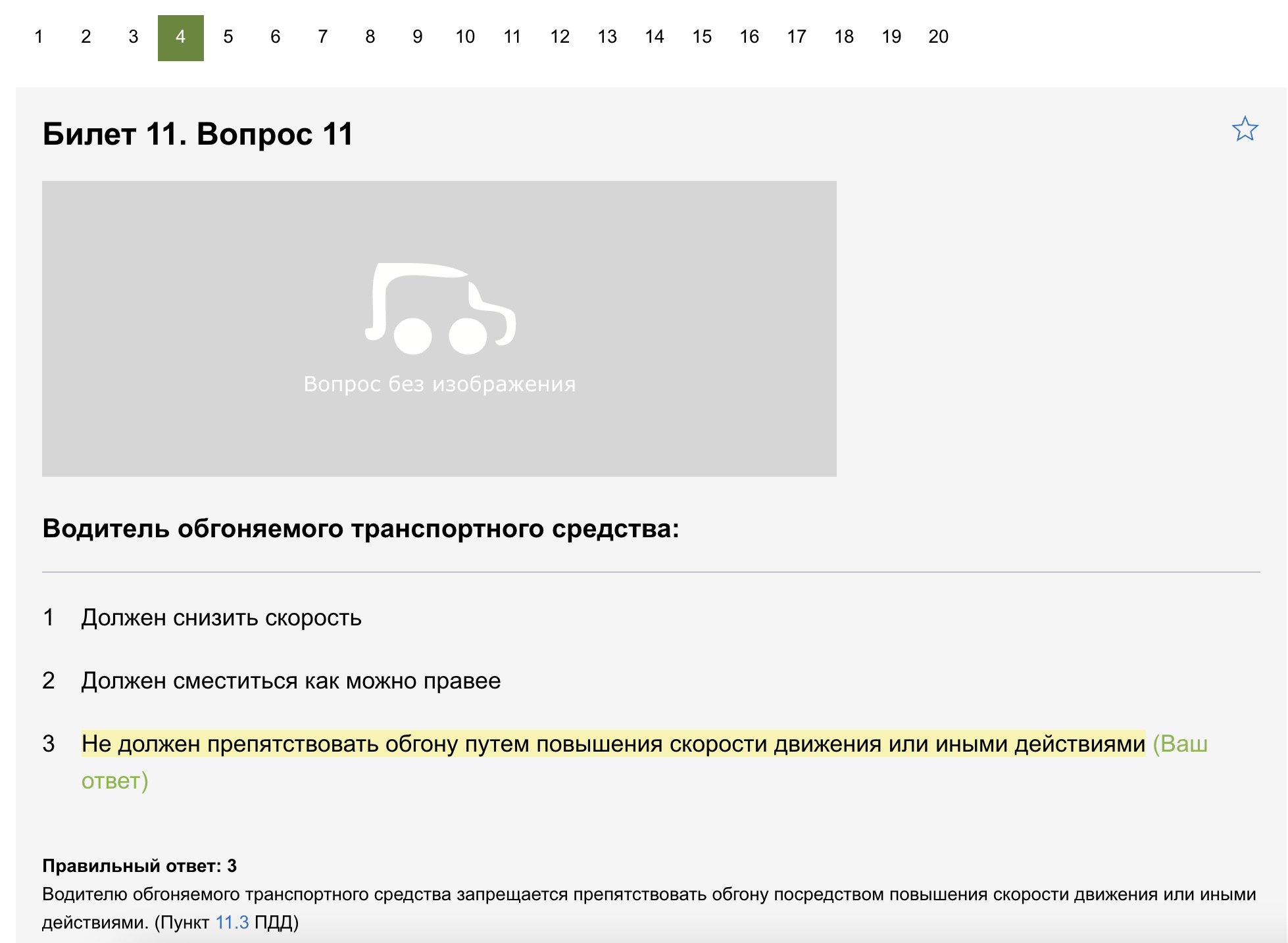Choose answer 1 'Должен снизить скорость'
The width and height of the screenshot is (1288, 943).
click(221, 618)
